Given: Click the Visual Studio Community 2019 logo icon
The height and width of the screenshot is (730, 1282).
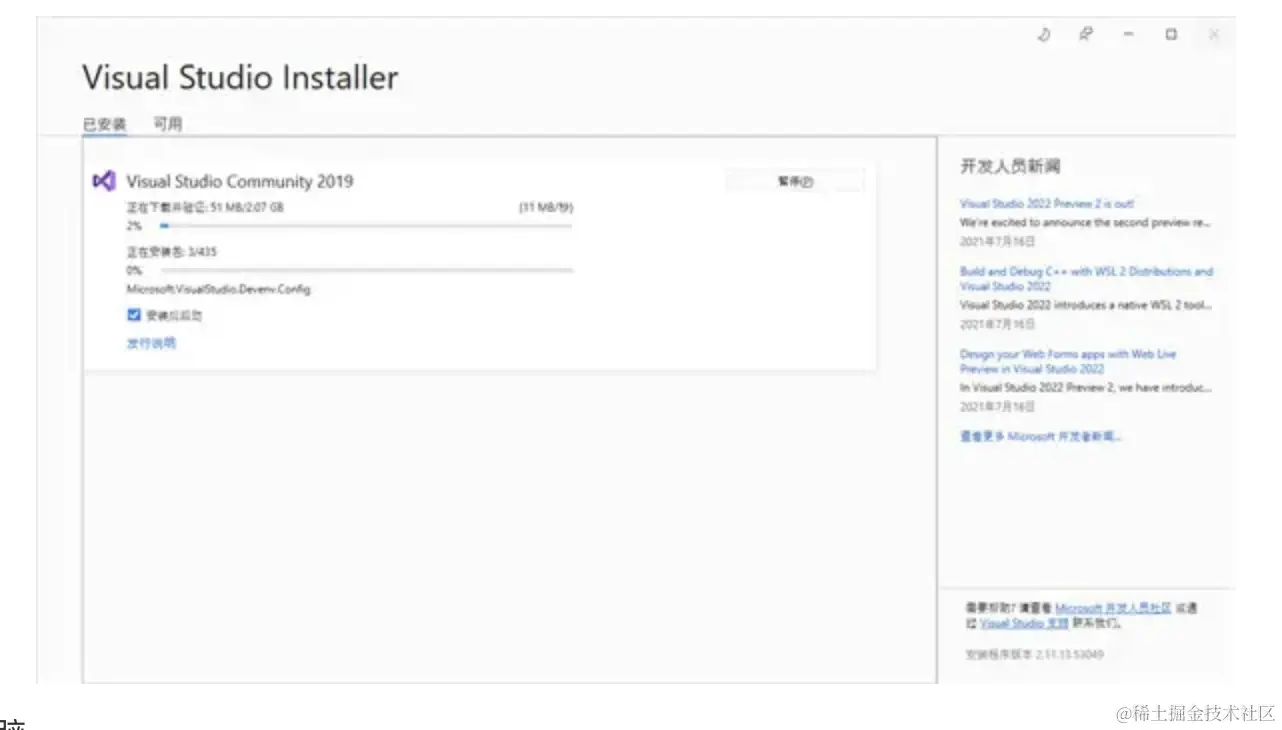Looking at the screenshot, I should [103, 181].
